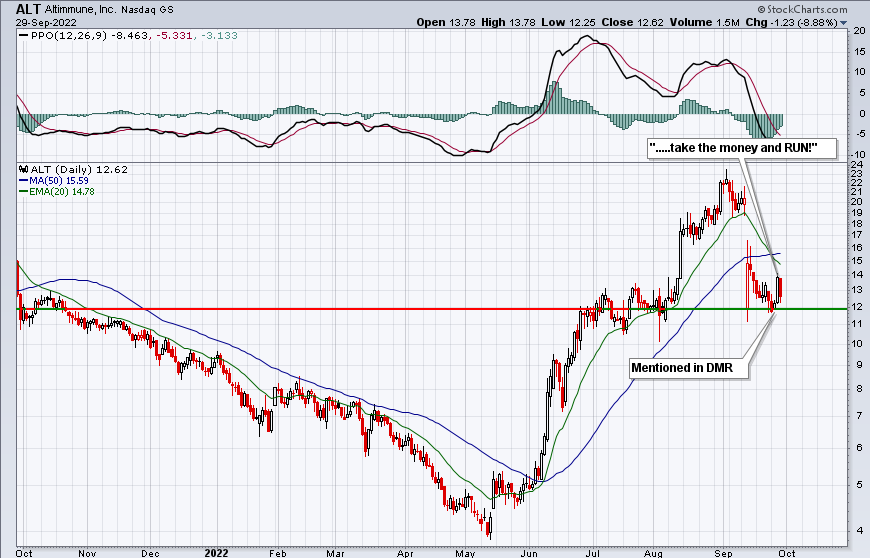Click the PPO axis label -10
Image resolution: width=870 pixels, height=558 pixels.
coord(858,155)
